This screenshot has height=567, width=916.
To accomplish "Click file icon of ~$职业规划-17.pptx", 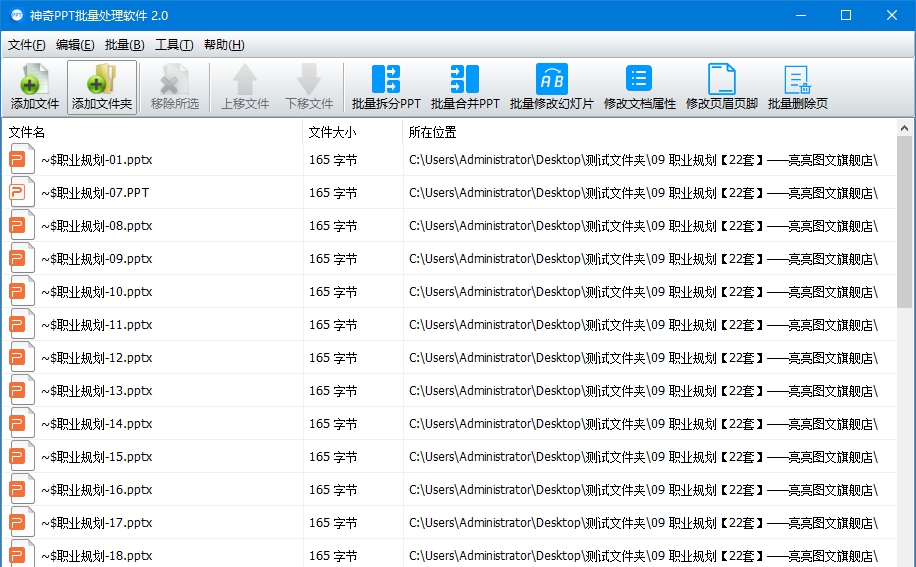I will 21,522.
